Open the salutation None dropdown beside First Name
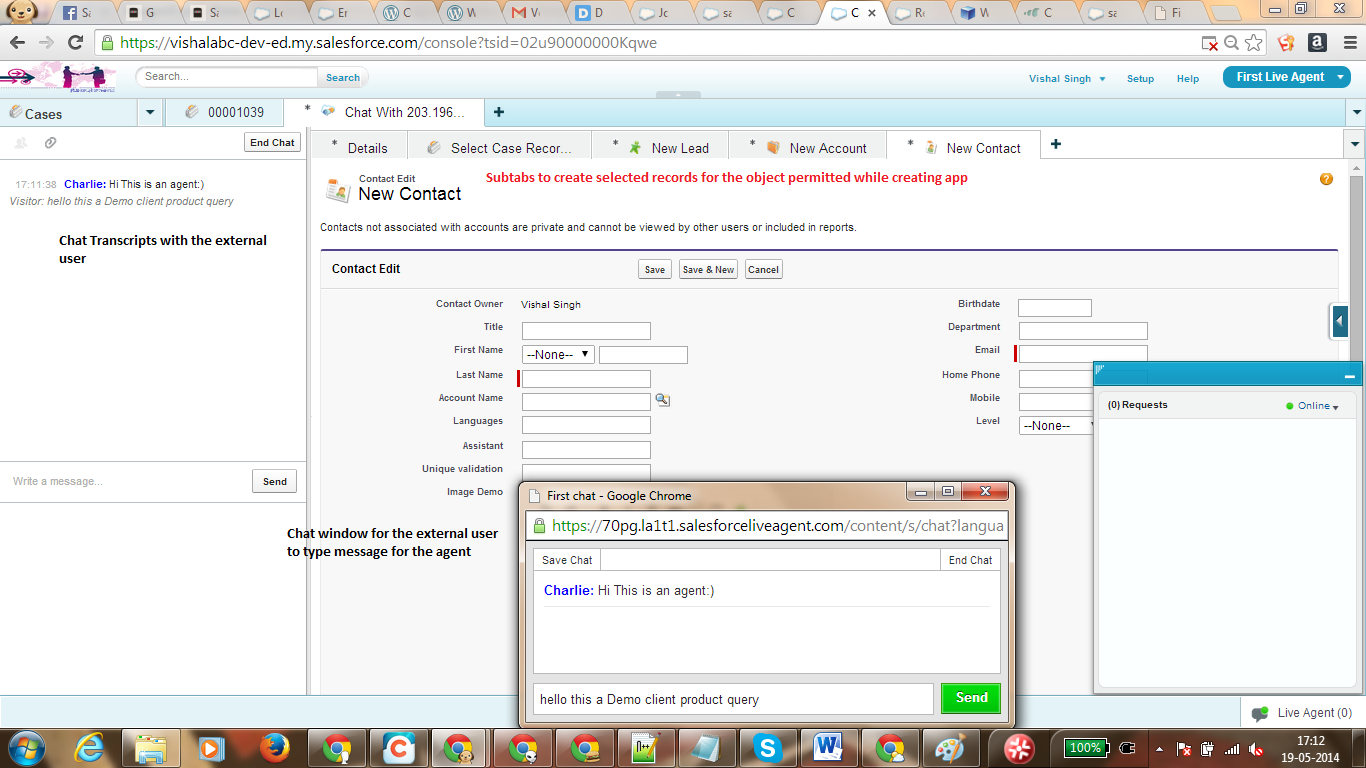1366x768 pixels. click(x=557, y=353)
